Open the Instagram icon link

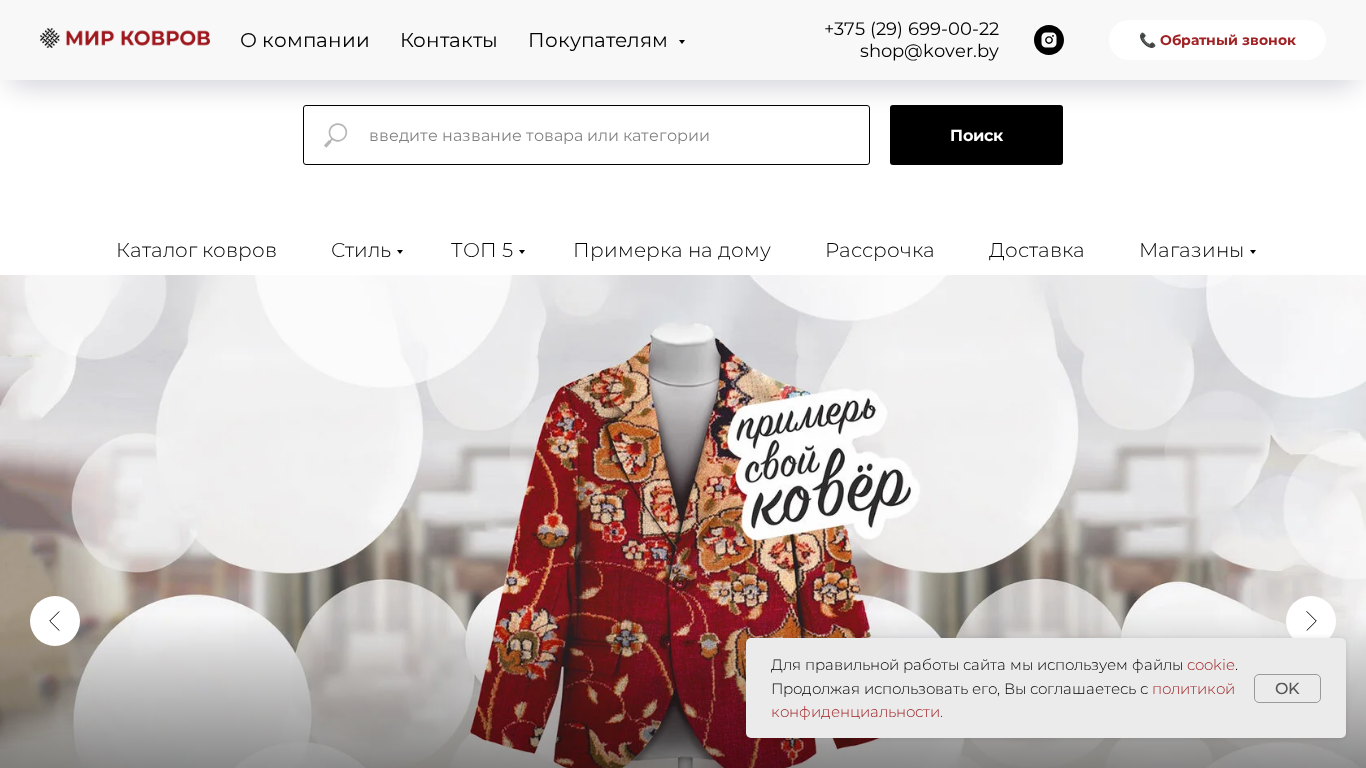click(x=1048, y=40)
